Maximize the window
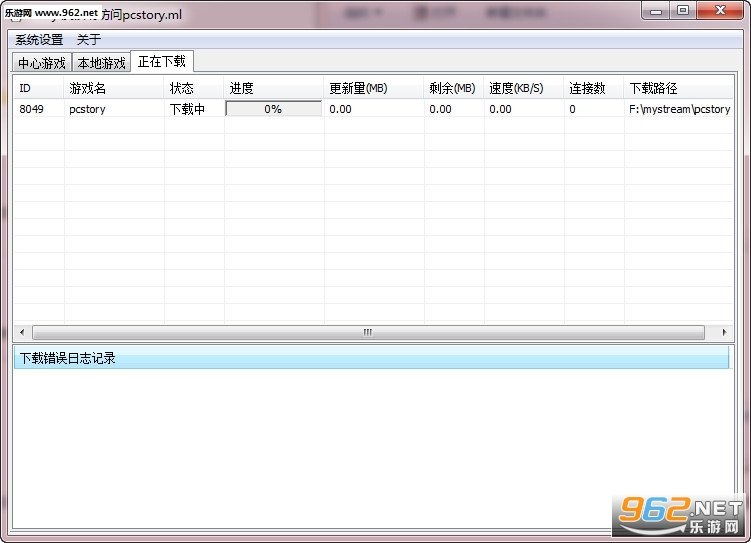Image resolution: width=751 pixels, height=543 pixels. pyautogui.click(x=683, y=11)
